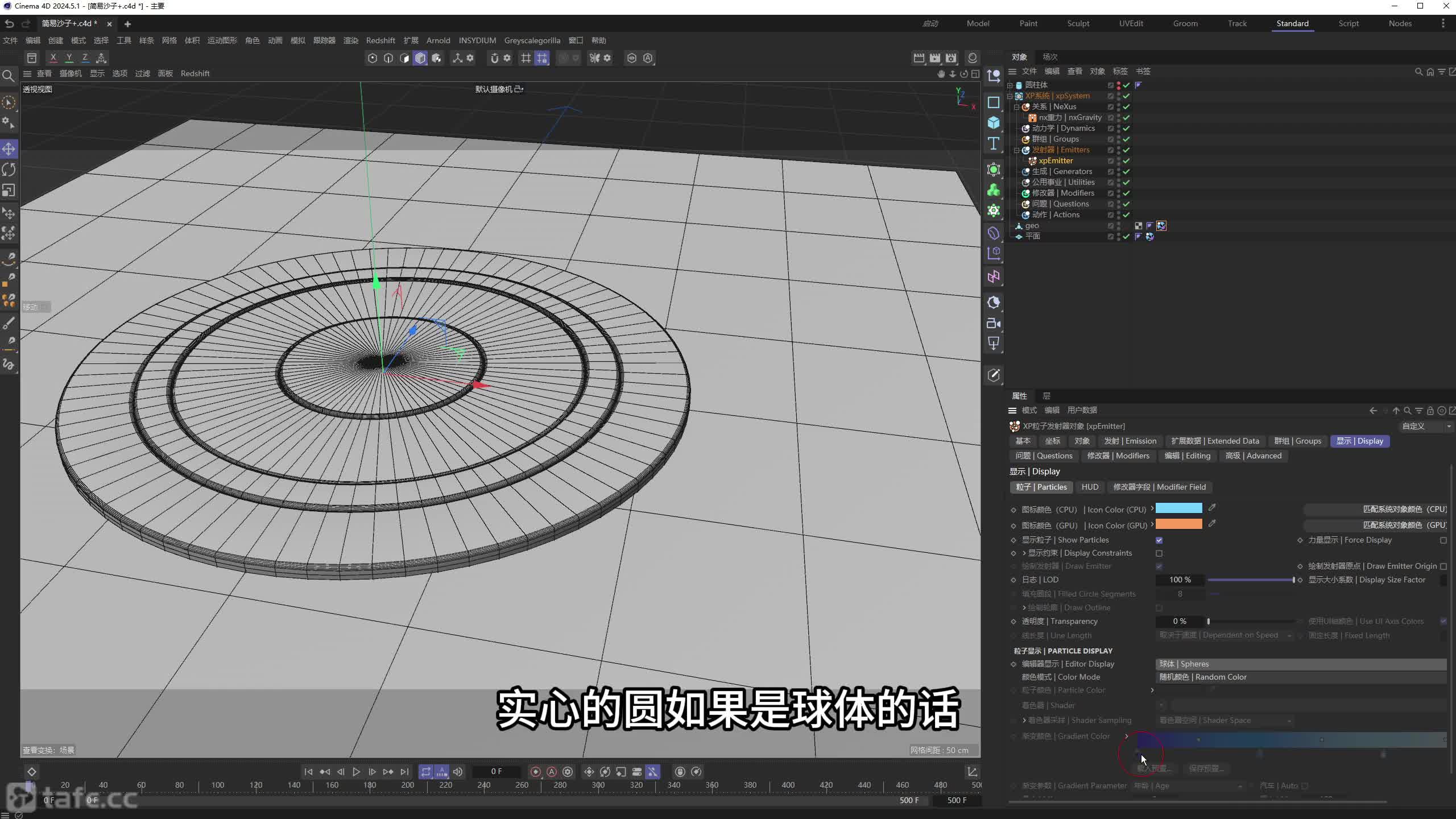Go to start of animation
Viewport: 1456px width, 819px height.
[x=308, y=772]
